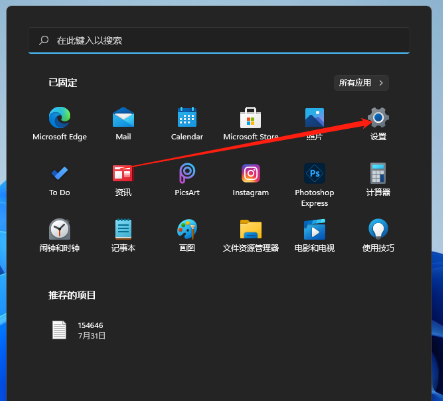Click the search box 在此键入以搜索
Viewport: 443px width, 401px height.
coord(219,41)
